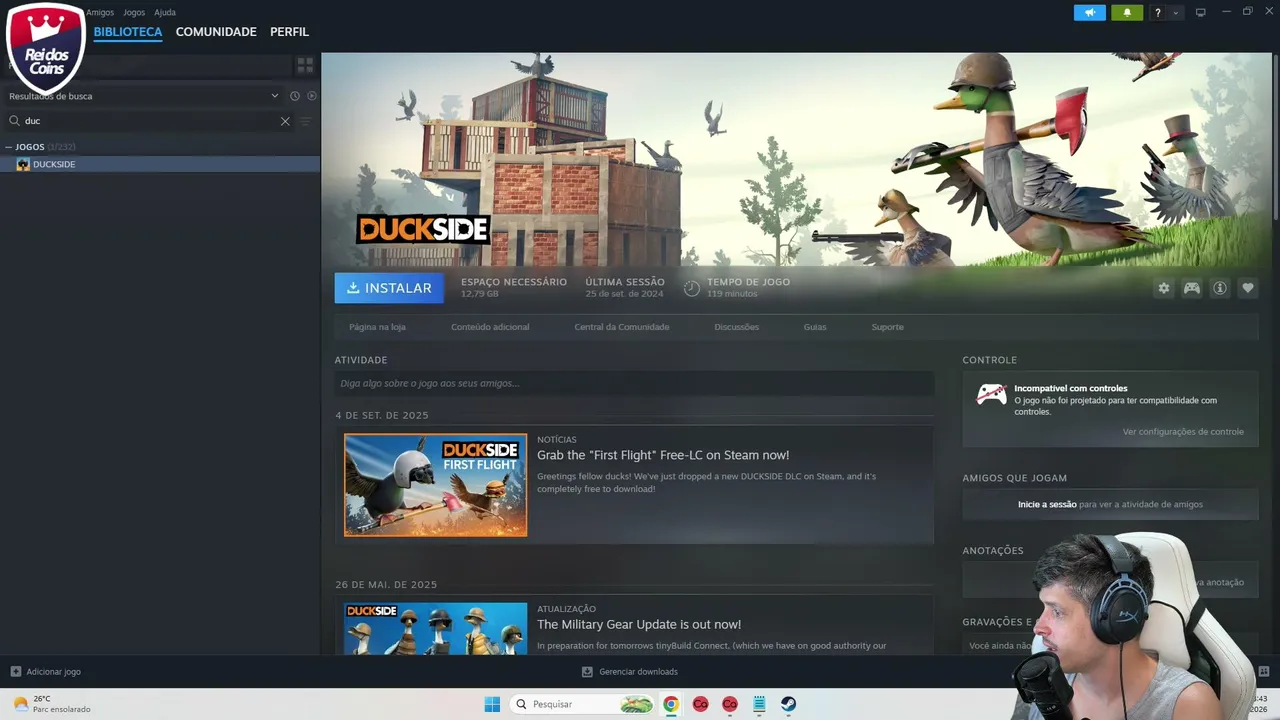1280x720 pixels.
Task: Click the Pesquisar taskbar search box
Action: coord(583,704)
